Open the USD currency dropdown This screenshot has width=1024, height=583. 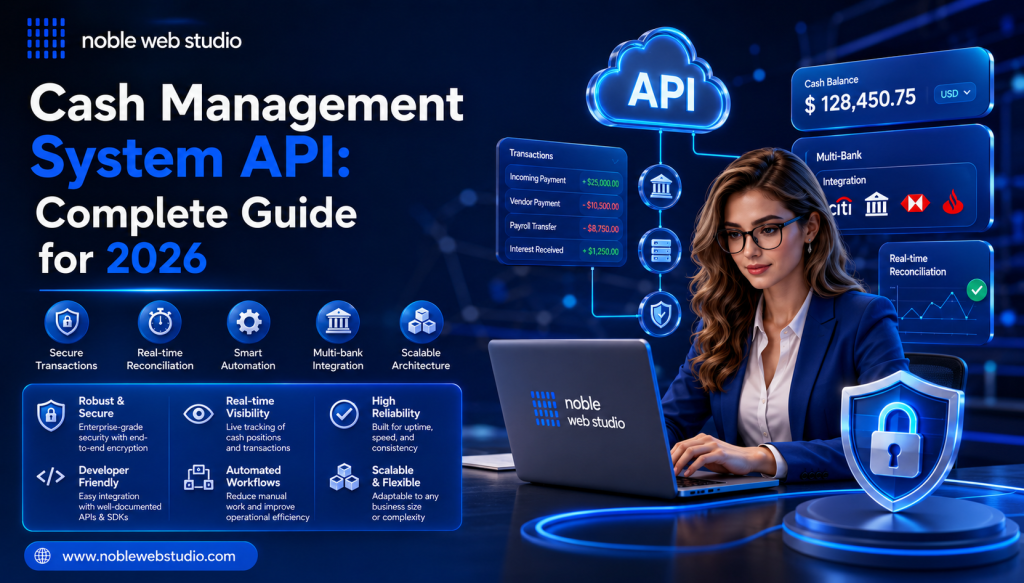point(955,93)
